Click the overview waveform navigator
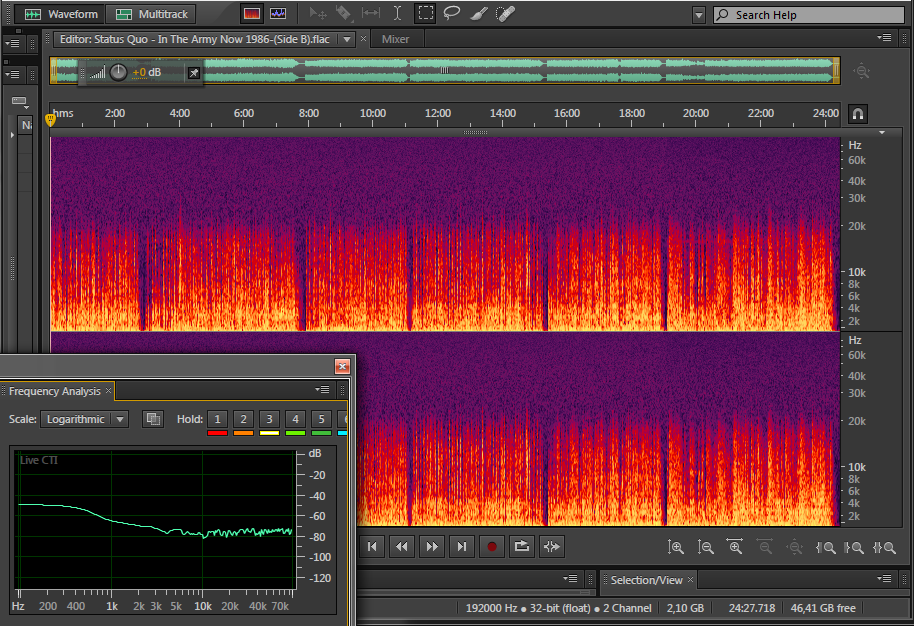This screenshot has width=914, height=626. [445, 70]
